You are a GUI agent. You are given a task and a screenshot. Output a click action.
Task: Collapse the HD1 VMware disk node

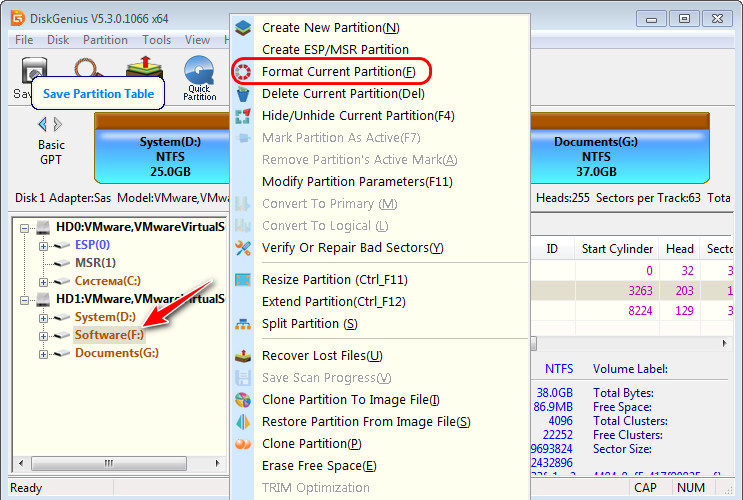tap(24, 300)
